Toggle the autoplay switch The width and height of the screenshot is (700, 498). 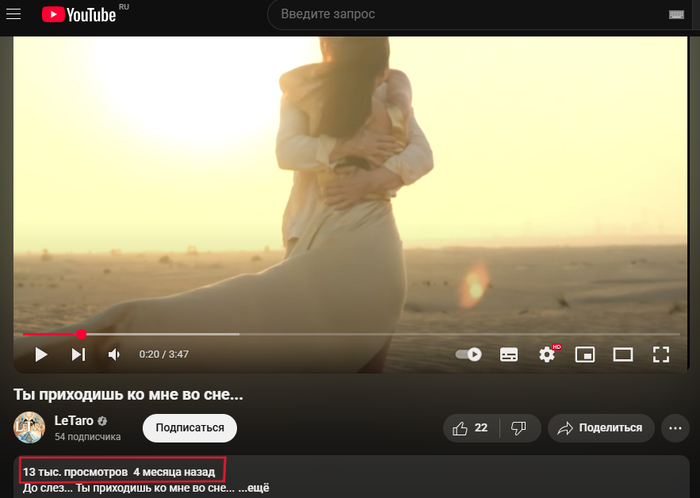468,354
